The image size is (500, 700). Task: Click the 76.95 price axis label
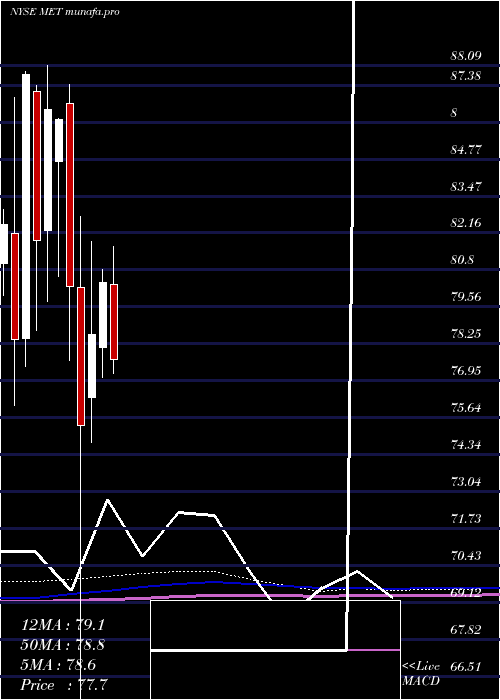(466, 371)
